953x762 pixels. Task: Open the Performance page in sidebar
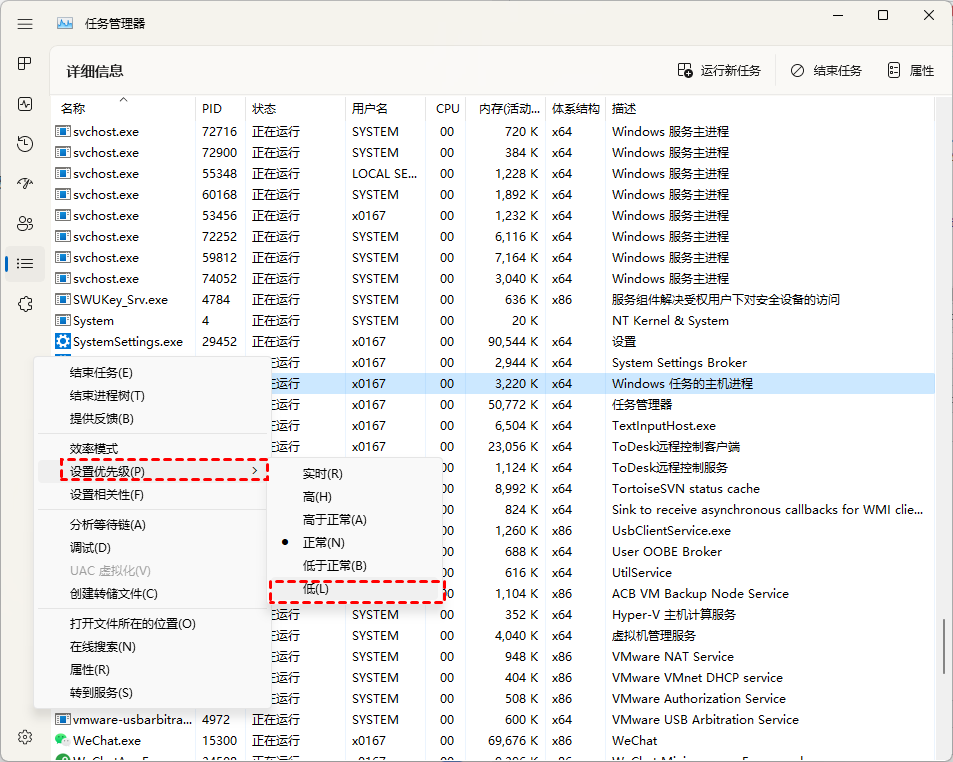point(25,104)
